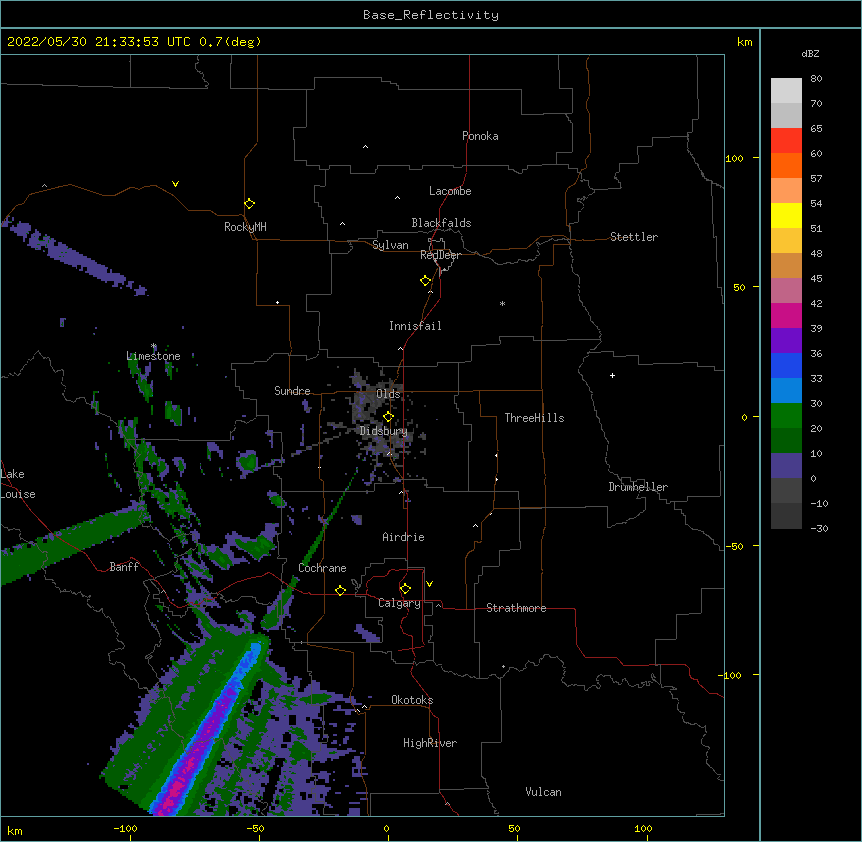Click the Cochrane city label
862x842 pixels.
pyautogui.click(x=322, y=568)
